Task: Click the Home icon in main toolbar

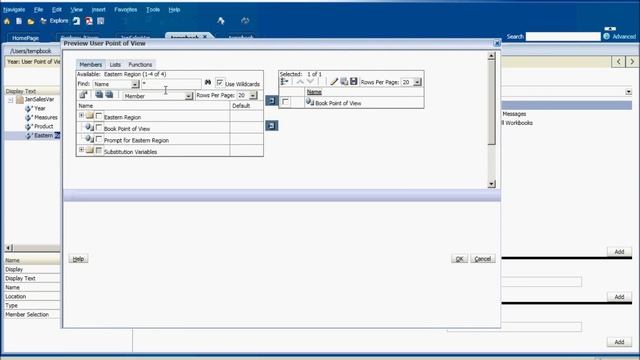Action: 7,21
